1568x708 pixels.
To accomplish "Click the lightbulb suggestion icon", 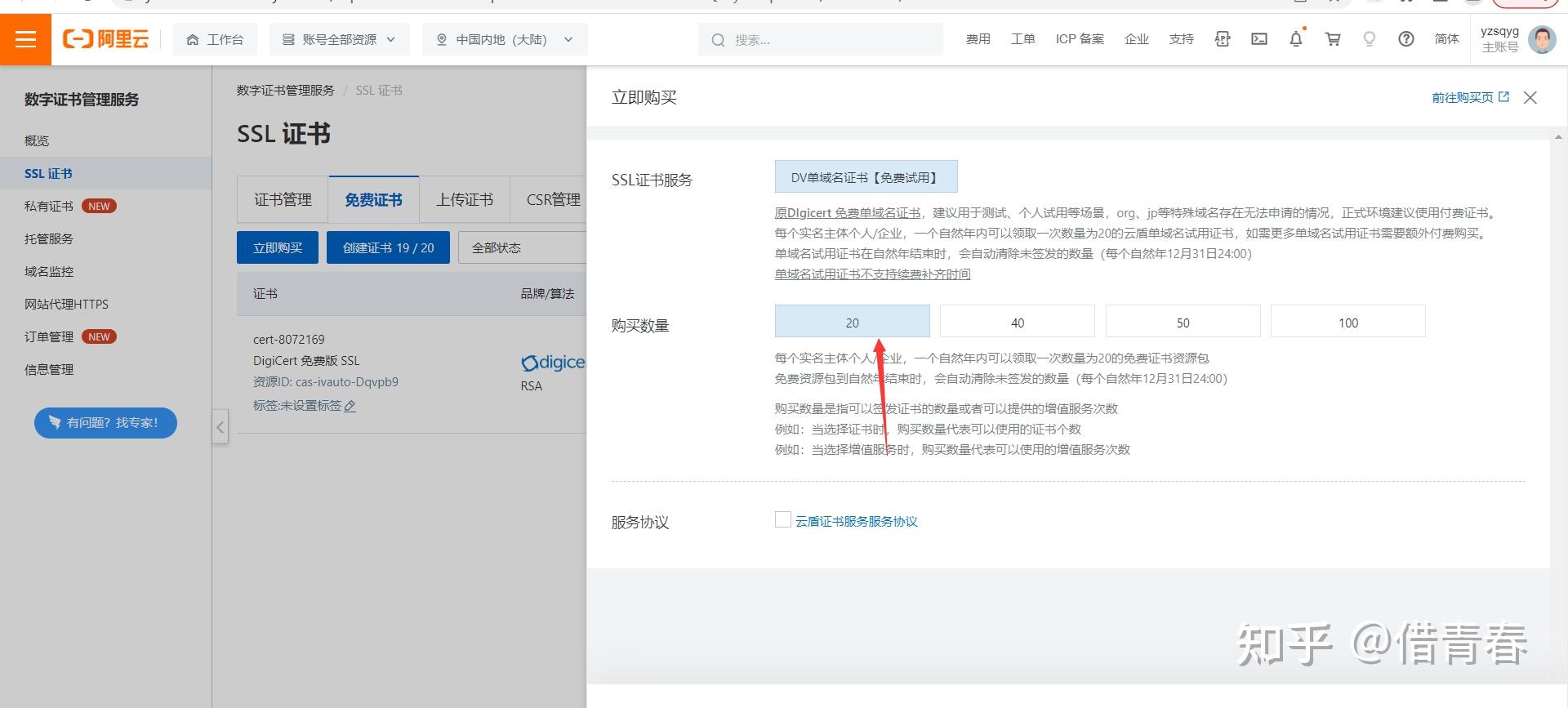I will 1370,39.
